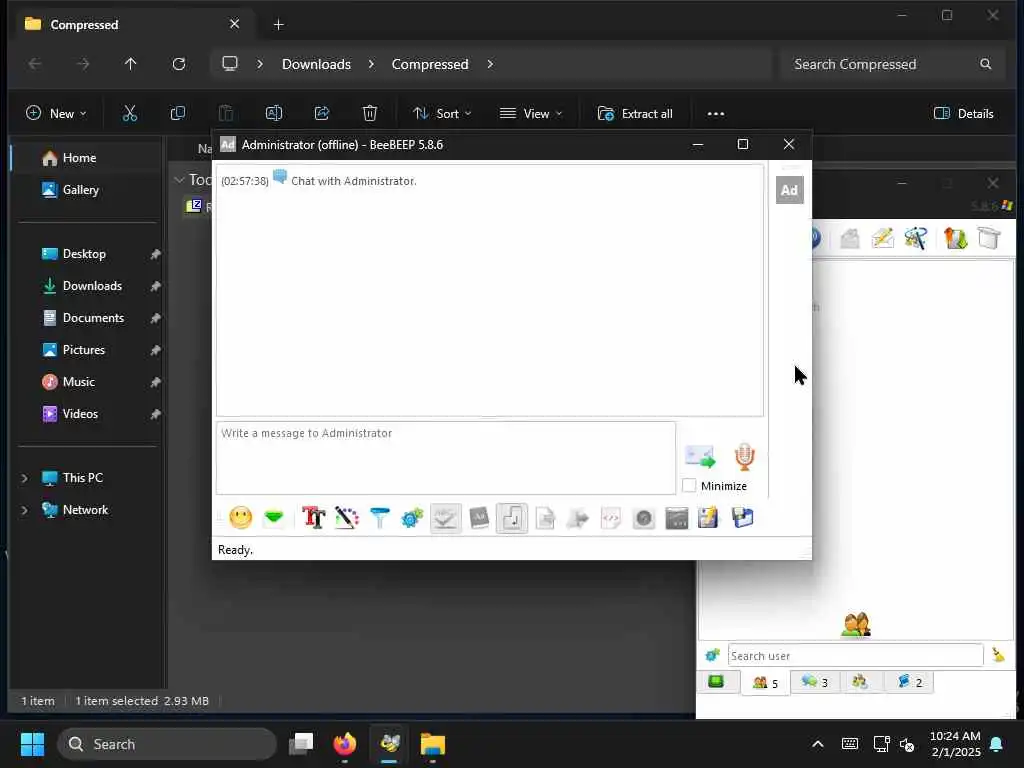The height and width of the screenshot is (768, 1024).
Task: Toggle the Details pane
Action: [x=964, y=114]
